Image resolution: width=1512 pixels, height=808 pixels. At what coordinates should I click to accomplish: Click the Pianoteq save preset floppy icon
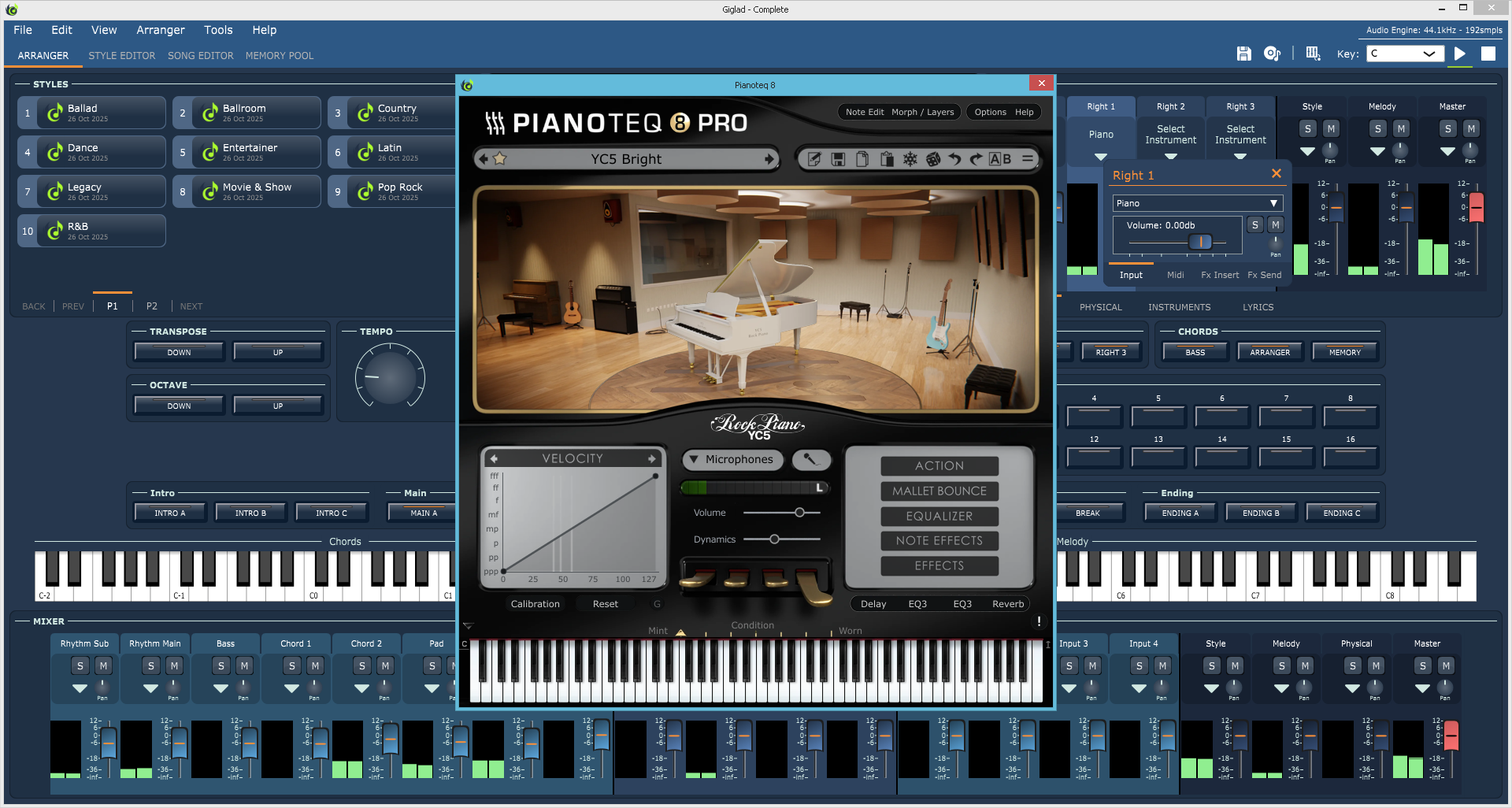tap(838, 159)
